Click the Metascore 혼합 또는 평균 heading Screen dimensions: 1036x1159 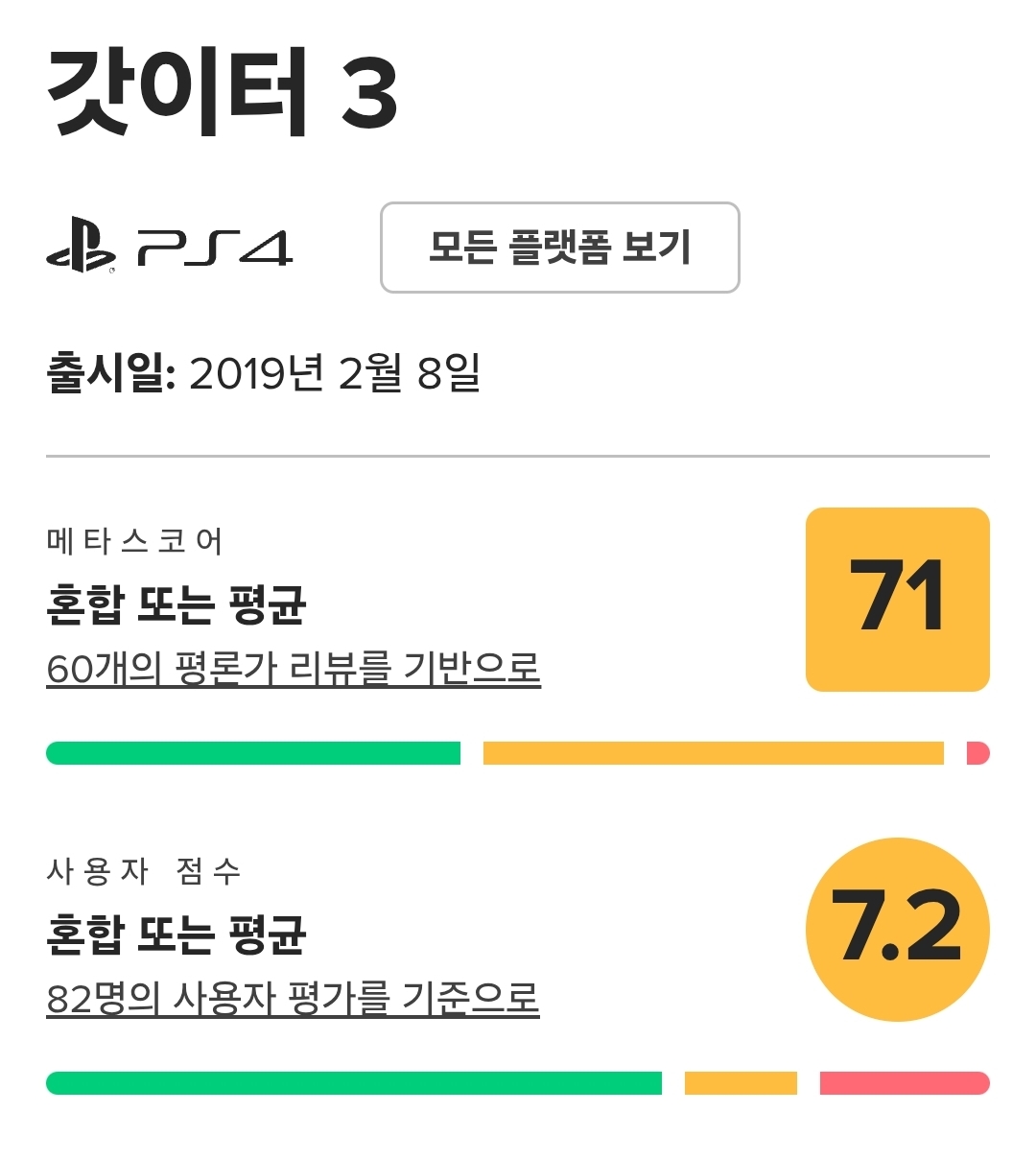tap(177, 604)
